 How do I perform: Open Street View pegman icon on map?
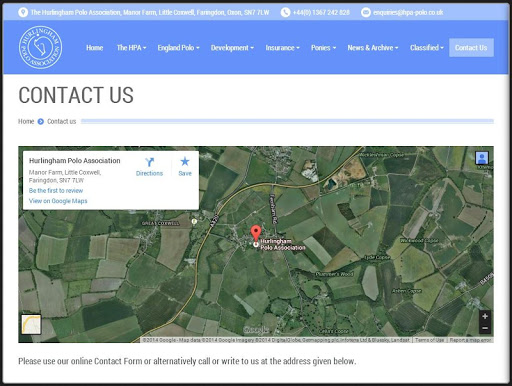pos(482,158)
